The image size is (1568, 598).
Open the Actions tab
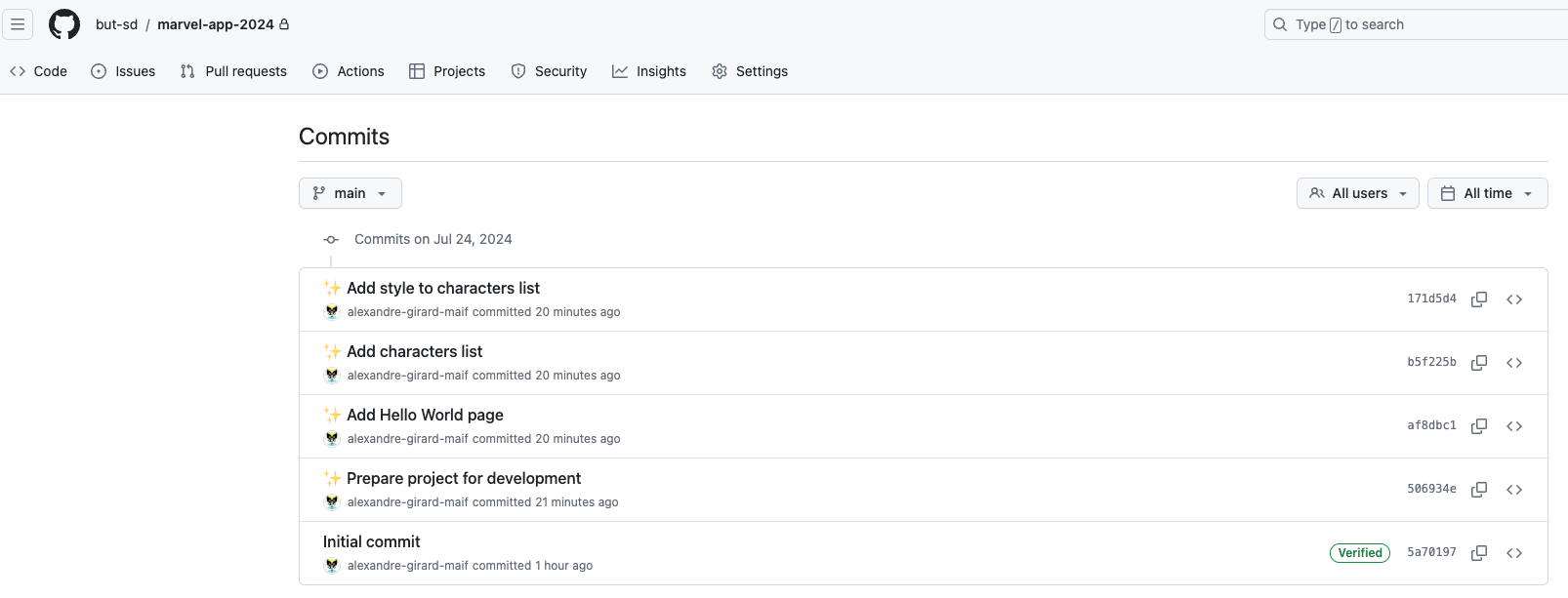349,71
